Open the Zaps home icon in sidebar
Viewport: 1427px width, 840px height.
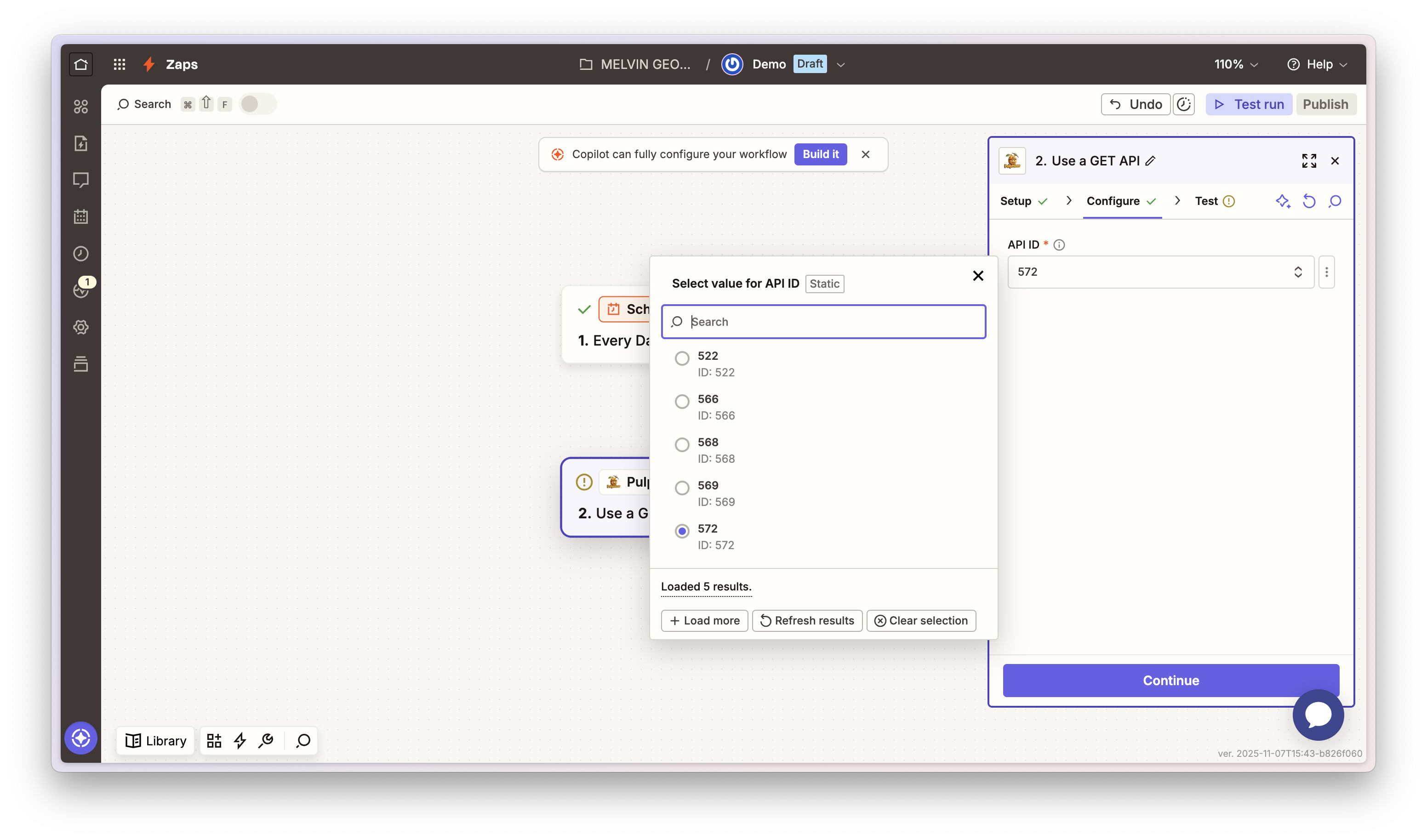point(80,64)
